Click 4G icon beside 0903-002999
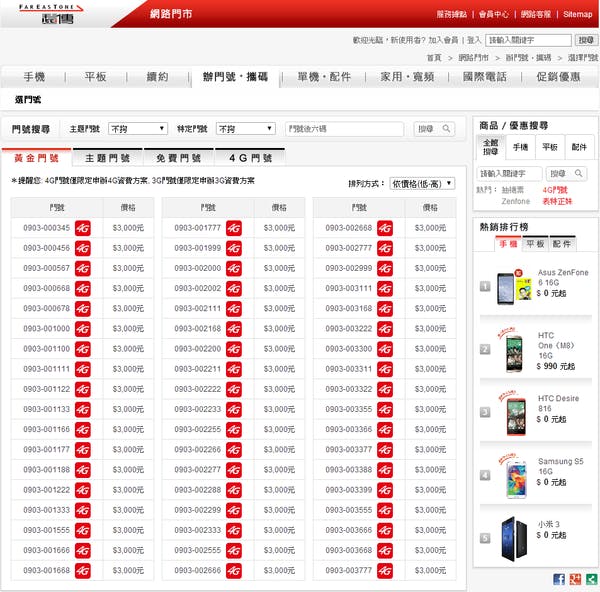The width and height of the screenshot is (600, 592). coord(385,268)
